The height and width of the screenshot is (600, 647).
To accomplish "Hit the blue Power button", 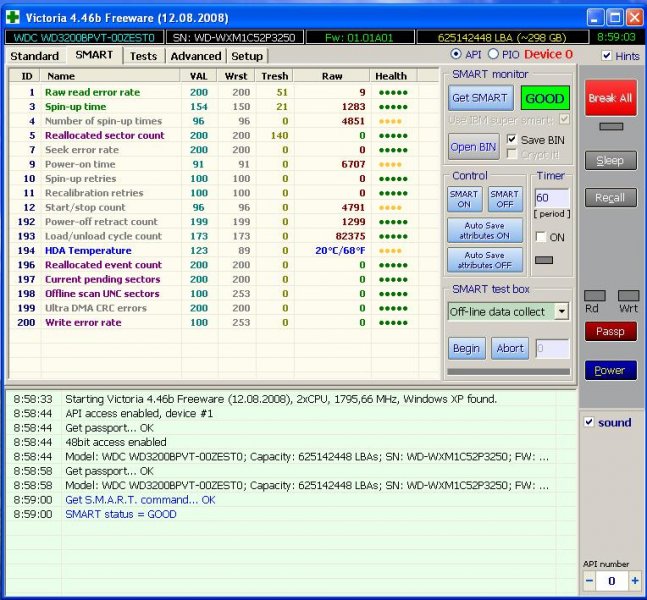I will pos(610,370).
